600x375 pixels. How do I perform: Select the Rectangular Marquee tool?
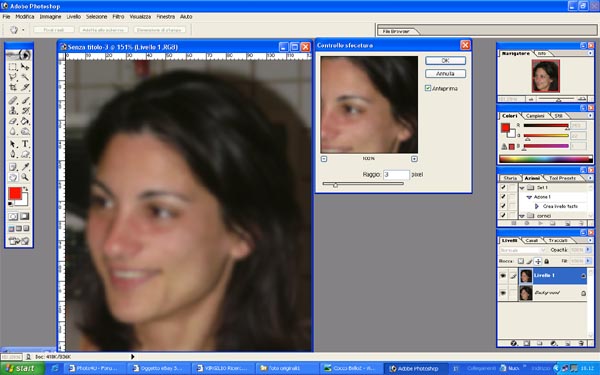pyautogui.click(x=13, y=67)
